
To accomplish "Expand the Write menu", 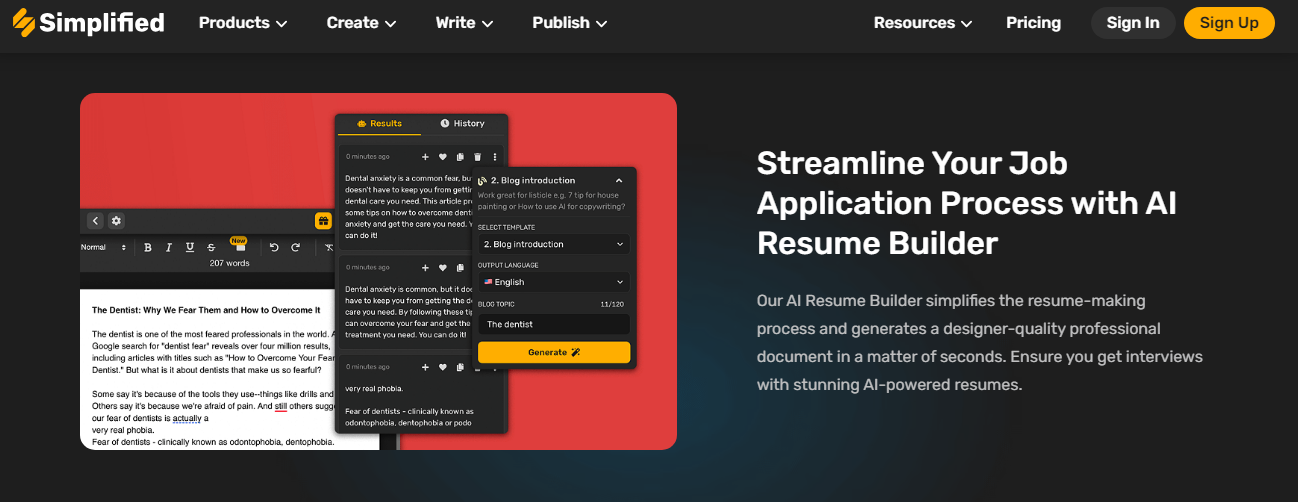I will [x=464, y=23].
